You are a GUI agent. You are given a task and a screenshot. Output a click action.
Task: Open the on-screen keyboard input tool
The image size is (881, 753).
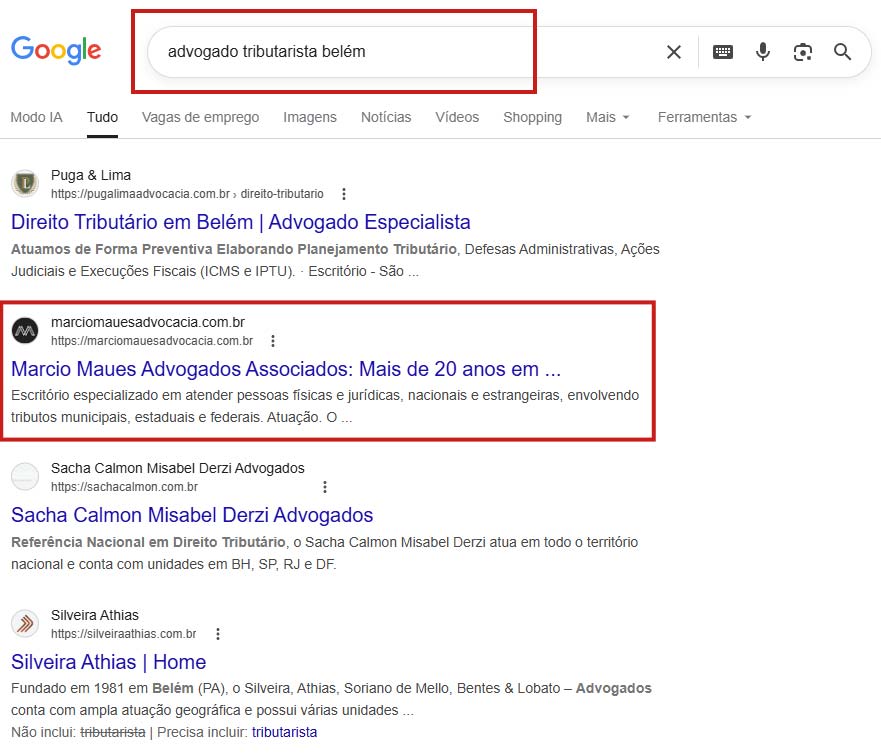tap(723, 52)
